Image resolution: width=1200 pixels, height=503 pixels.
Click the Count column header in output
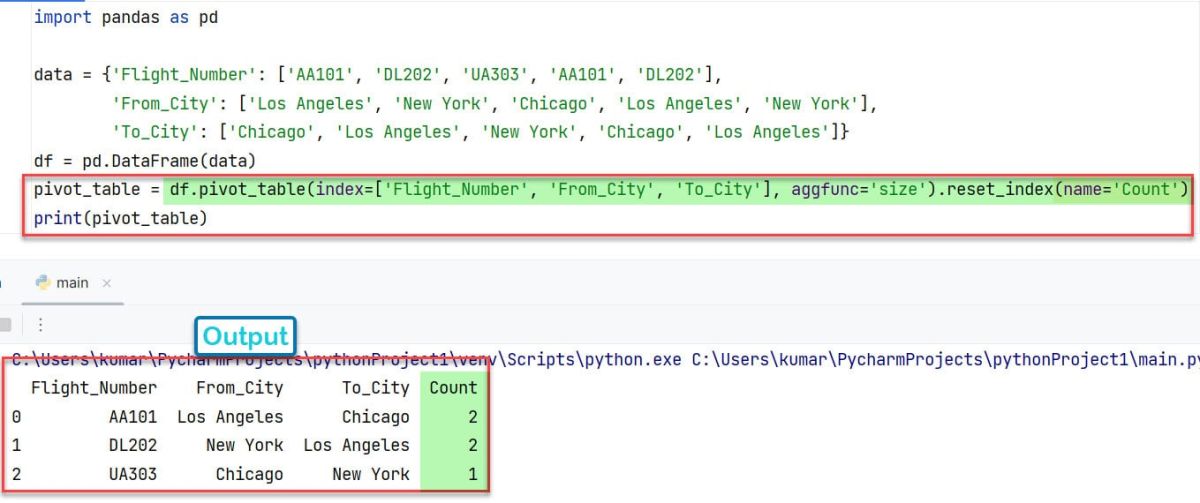453,388
